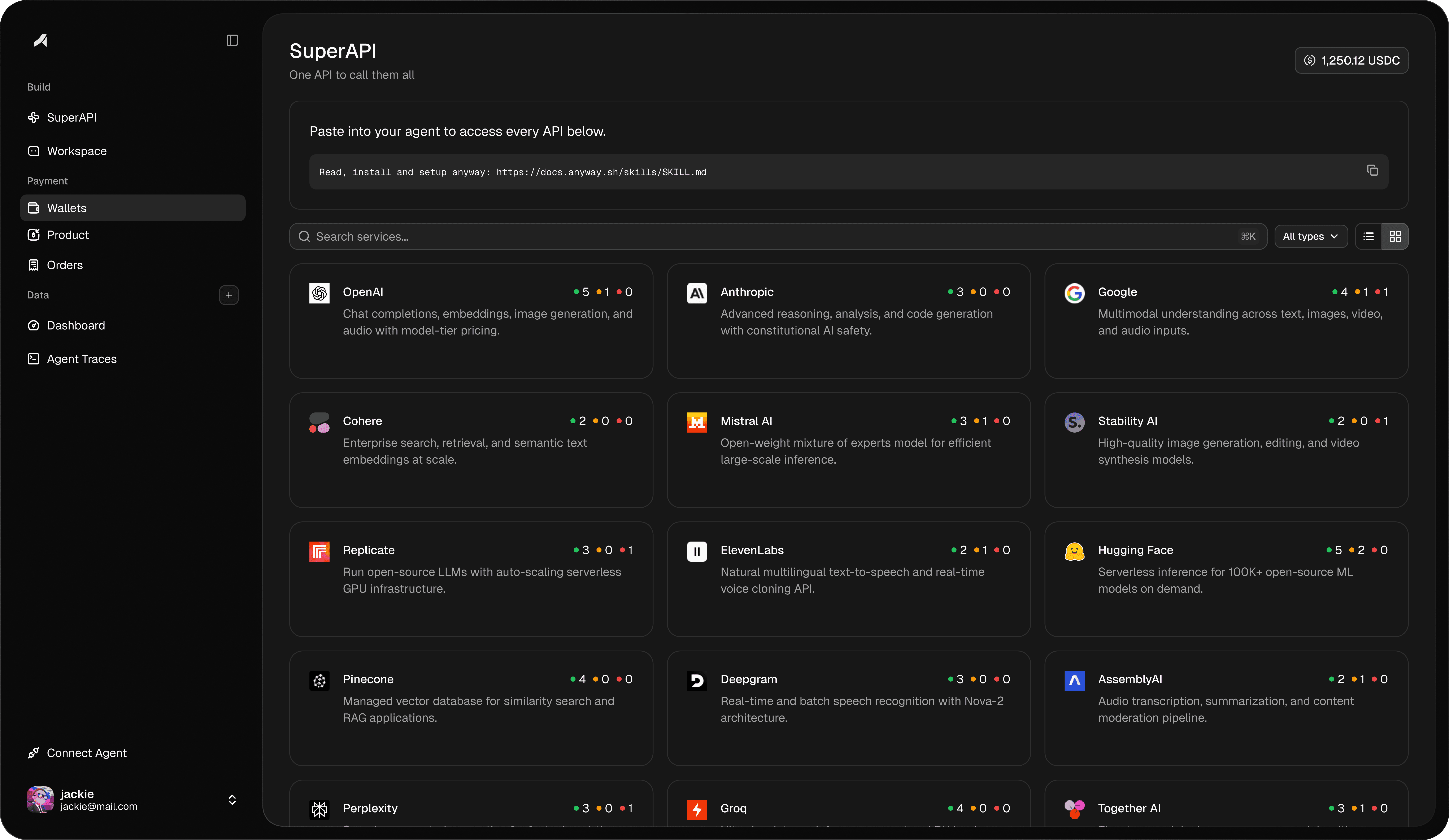Viewport: 1449px width, 840px height.
Task: Click the Pinecone logo icon
Action: click(319, 681)
